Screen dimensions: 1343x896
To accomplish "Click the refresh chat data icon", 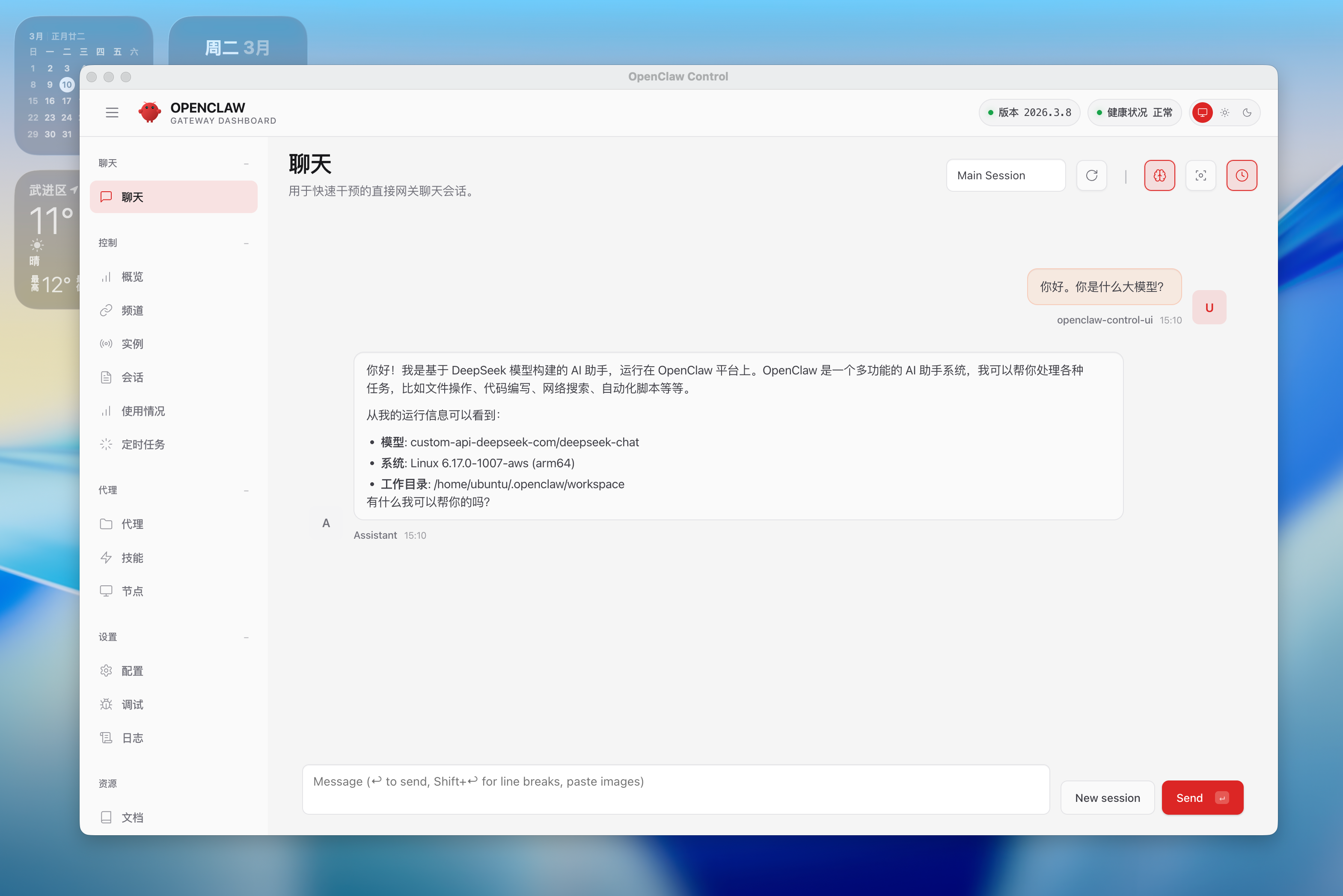I will (1091, 175).
